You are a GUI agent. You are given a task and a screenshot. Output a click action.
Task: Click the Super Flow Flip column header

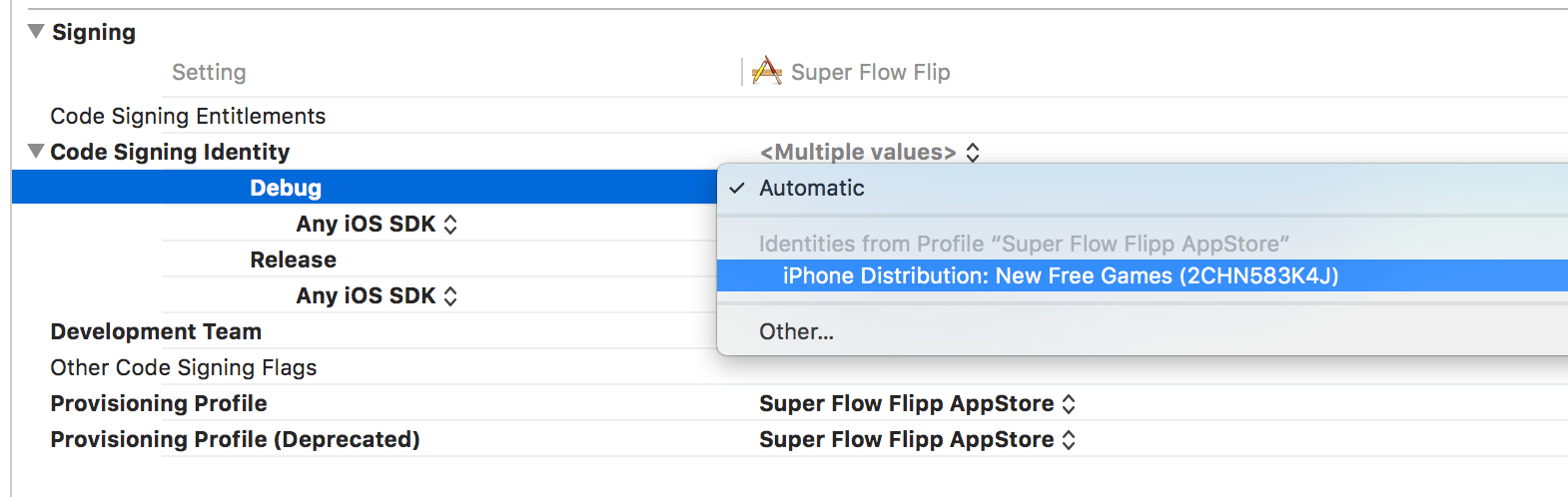pos(870,73)
